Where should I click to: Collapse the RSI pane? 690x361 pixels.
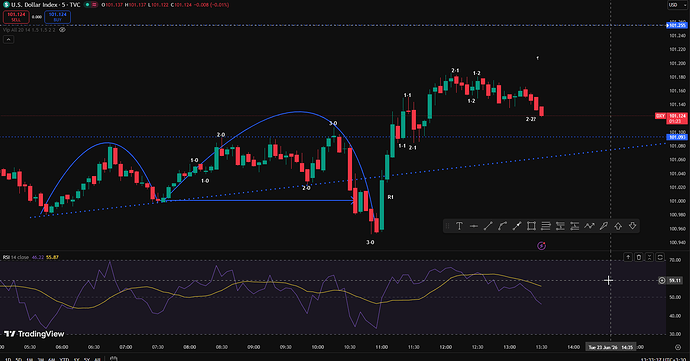650,257
